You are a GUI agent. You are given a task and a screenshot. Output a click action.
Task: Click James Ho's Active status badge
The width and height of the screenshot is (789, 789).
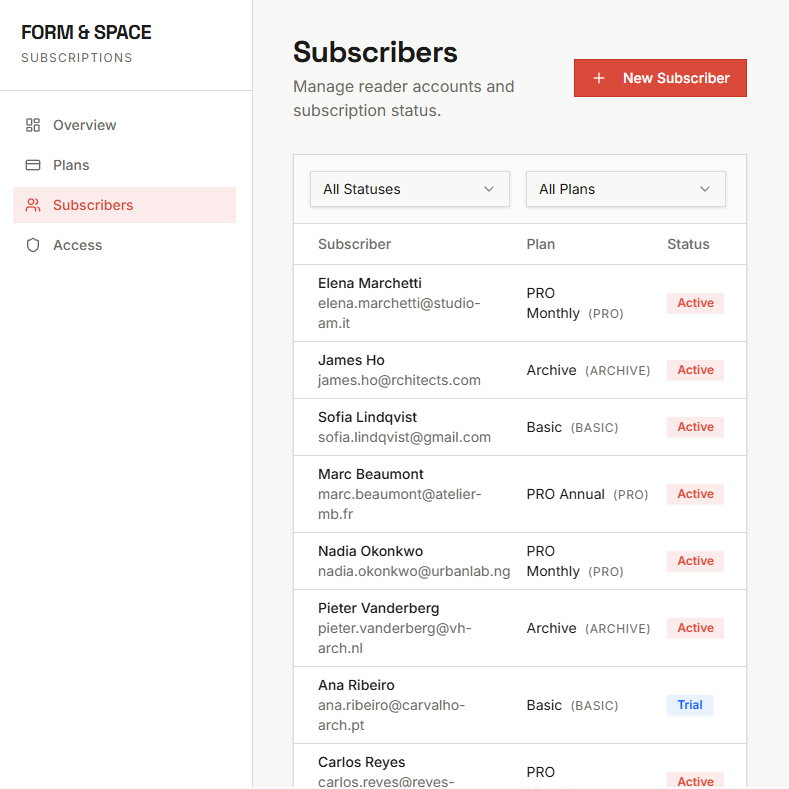point(695,370)
